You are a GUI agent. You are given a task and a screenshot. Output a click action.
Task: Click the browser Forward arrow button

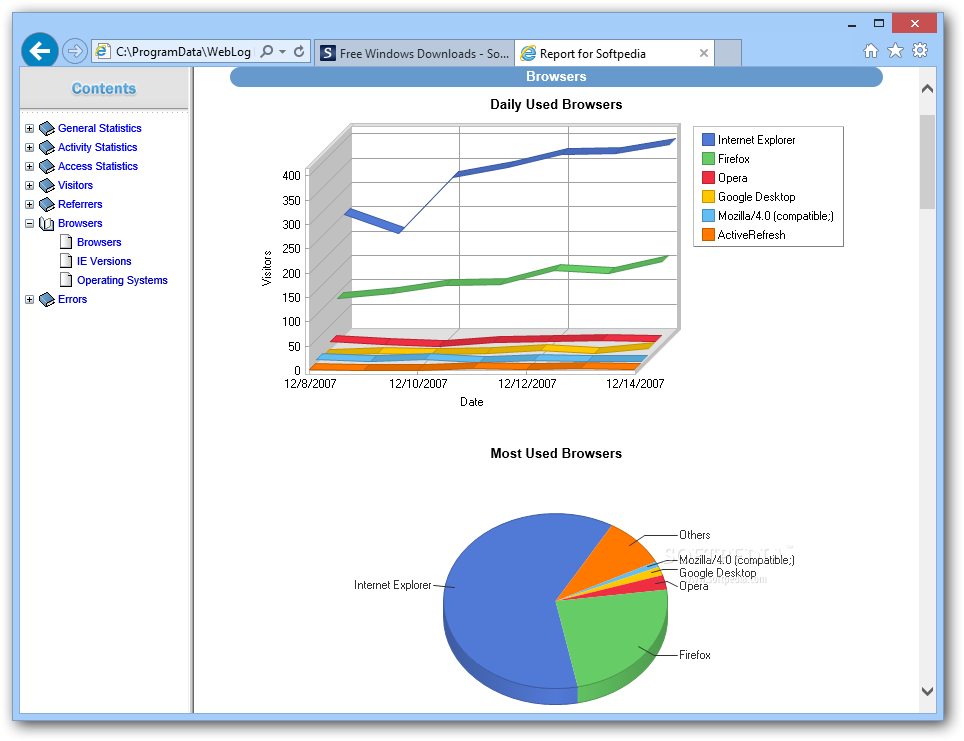pyautogui.click(x=74, y=51)
